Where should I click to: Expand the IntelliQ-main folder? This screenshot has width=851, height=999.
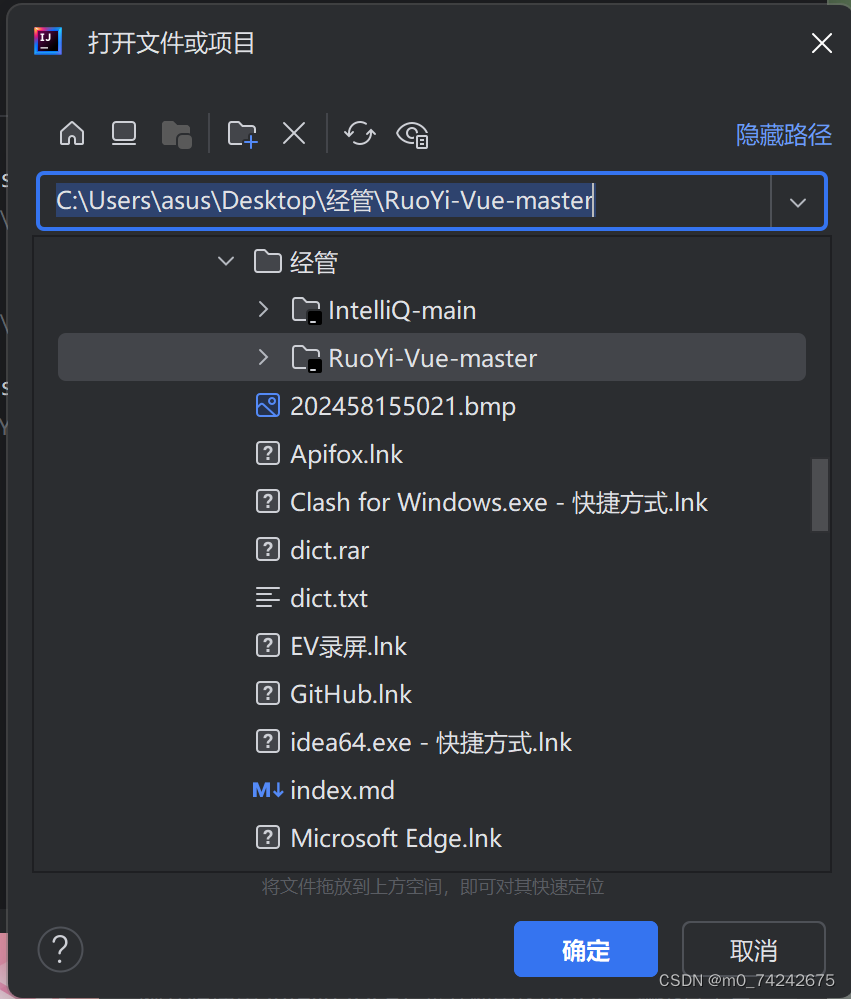click(x=264, y=310)
